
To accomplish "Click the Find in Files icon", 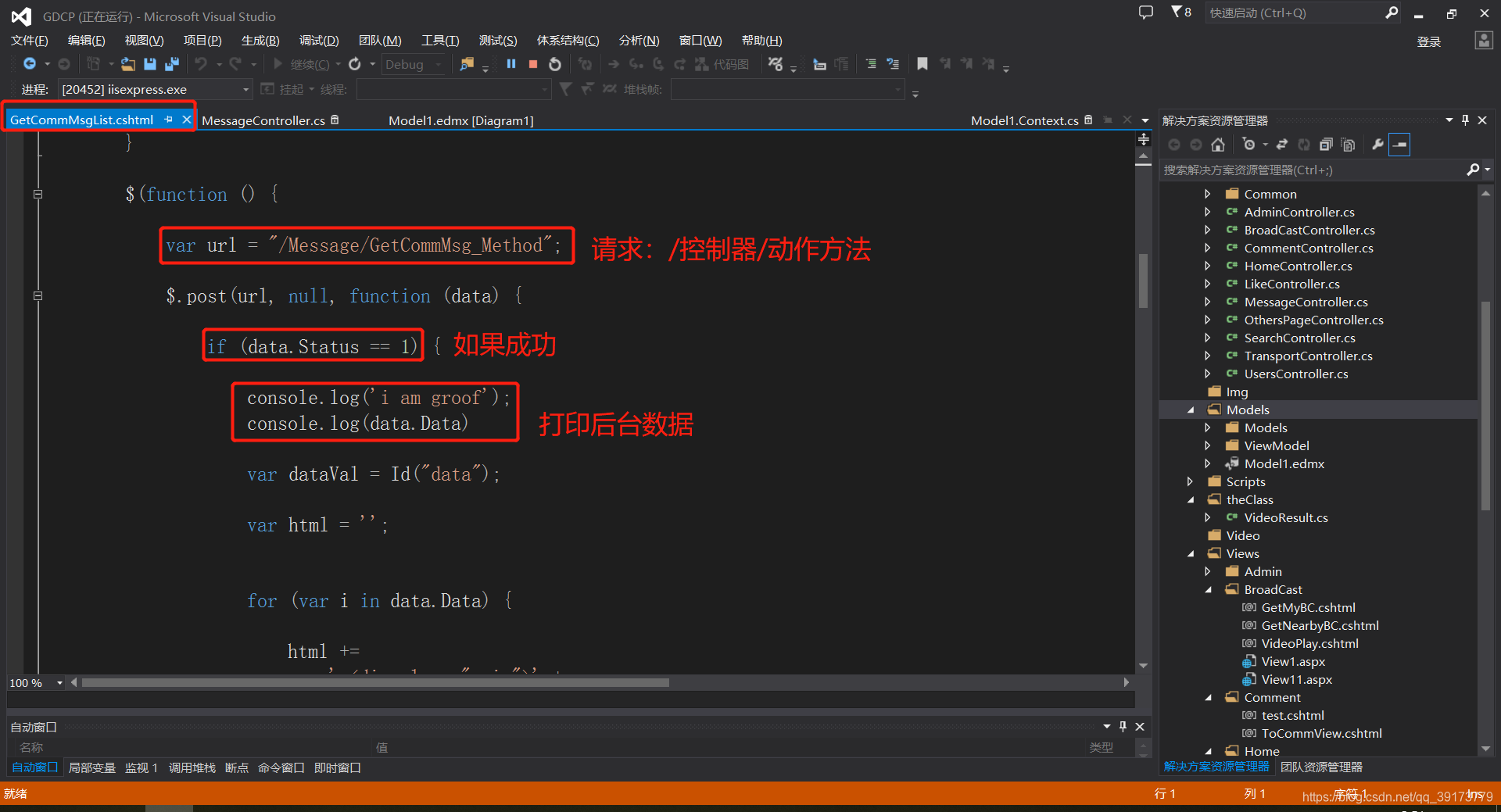I will point(467,64).
